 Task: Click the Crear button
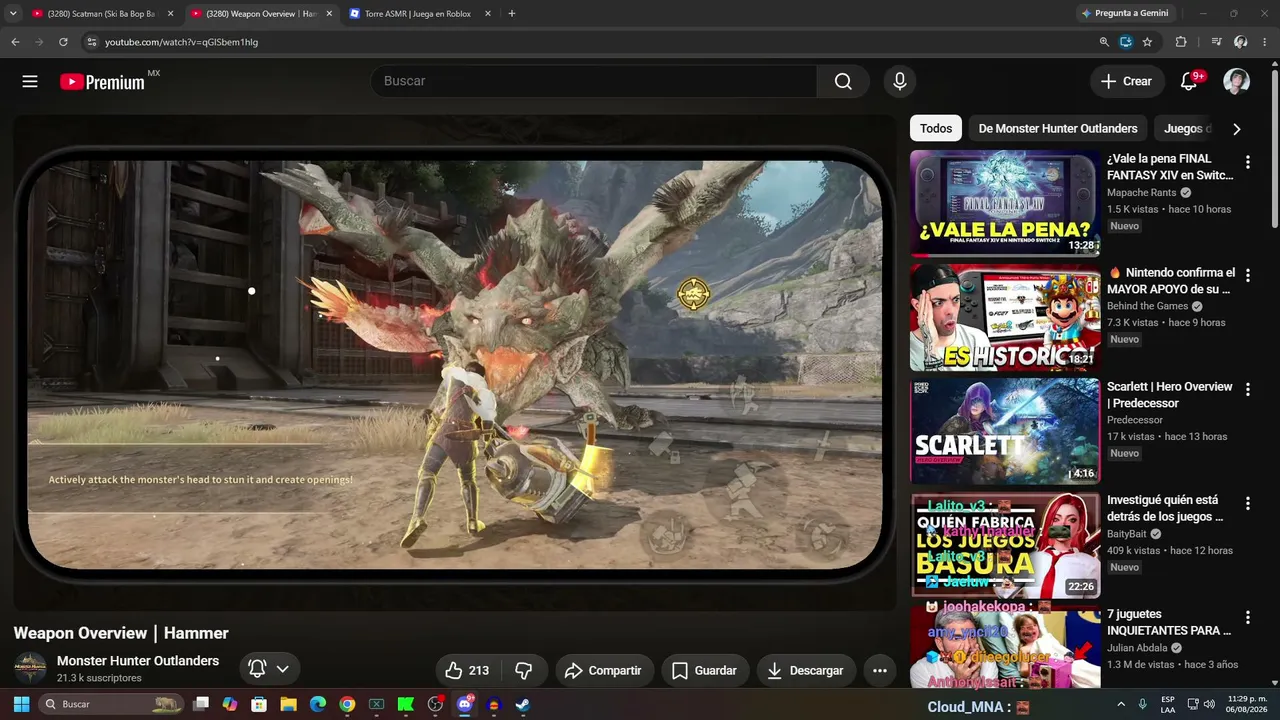tap(1127, 82)
